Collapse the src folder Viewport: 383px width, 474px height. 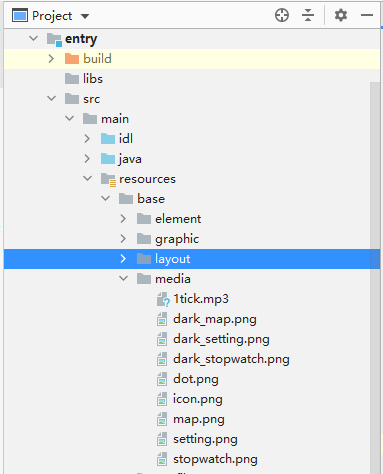(x=52, y=98)
